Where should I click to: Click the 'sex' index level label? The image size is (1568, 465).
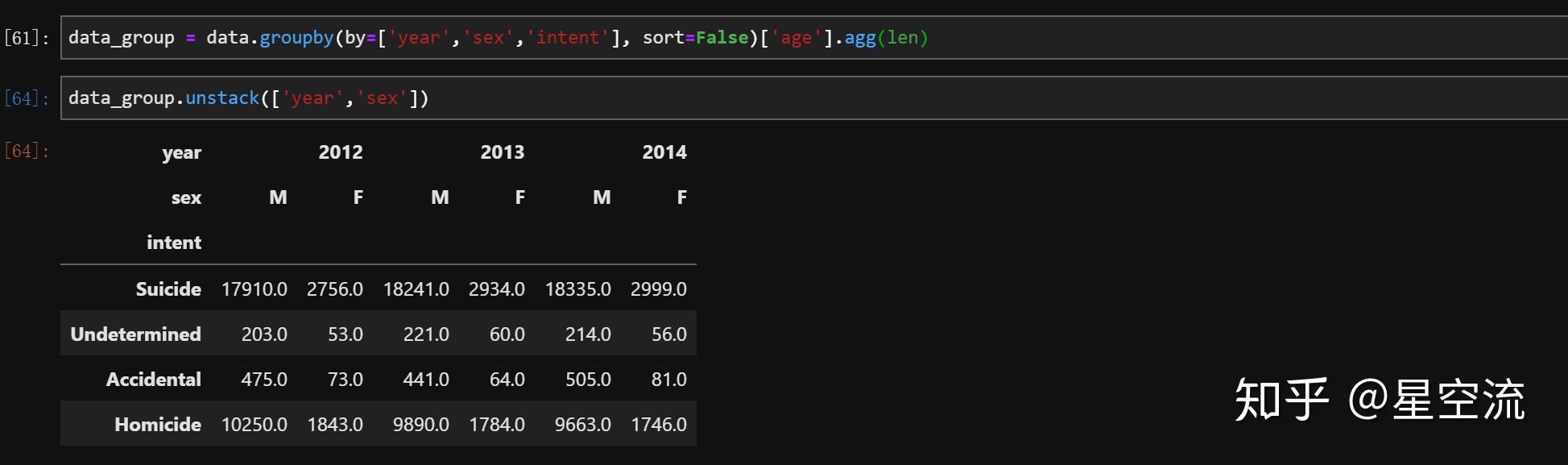pyautogui.click(x=186, y=198)
